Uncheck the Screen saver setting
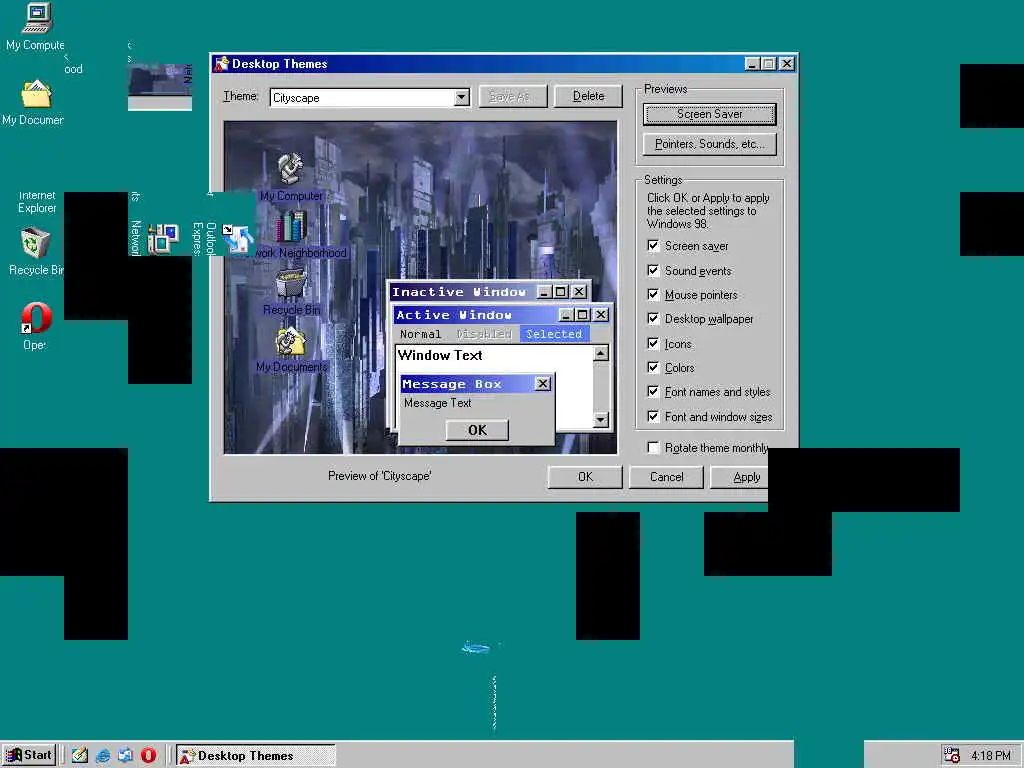This screenshot has width=1024, height=768. [653, 246]
